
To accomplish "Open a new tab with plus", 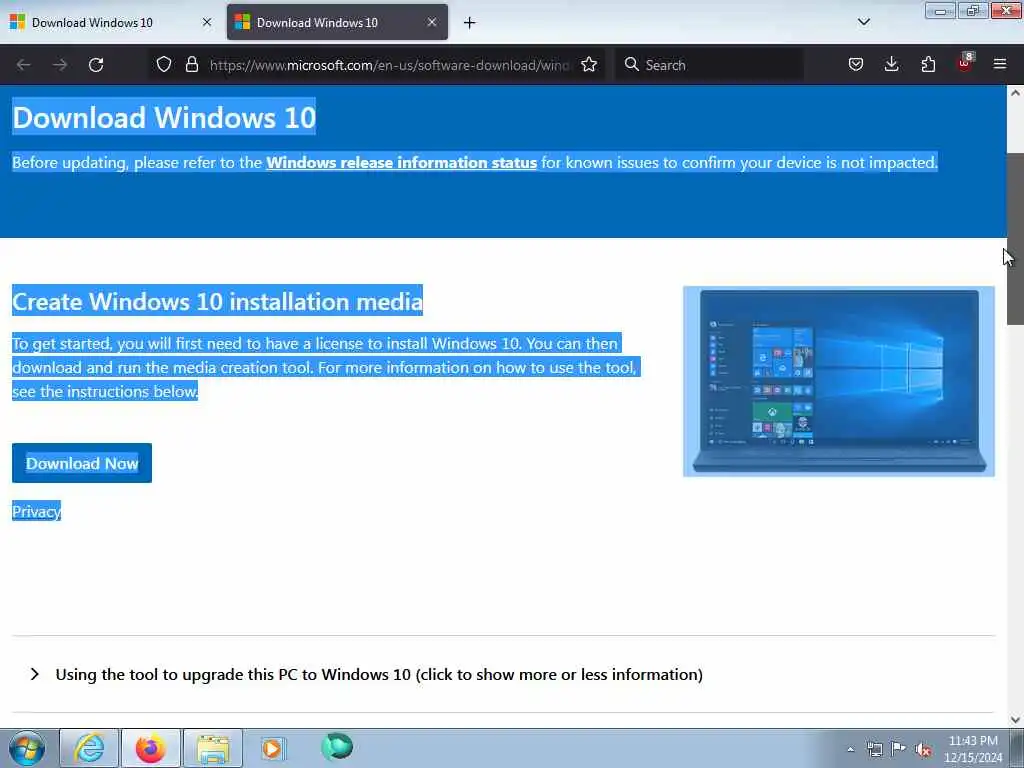I will 470,23.
